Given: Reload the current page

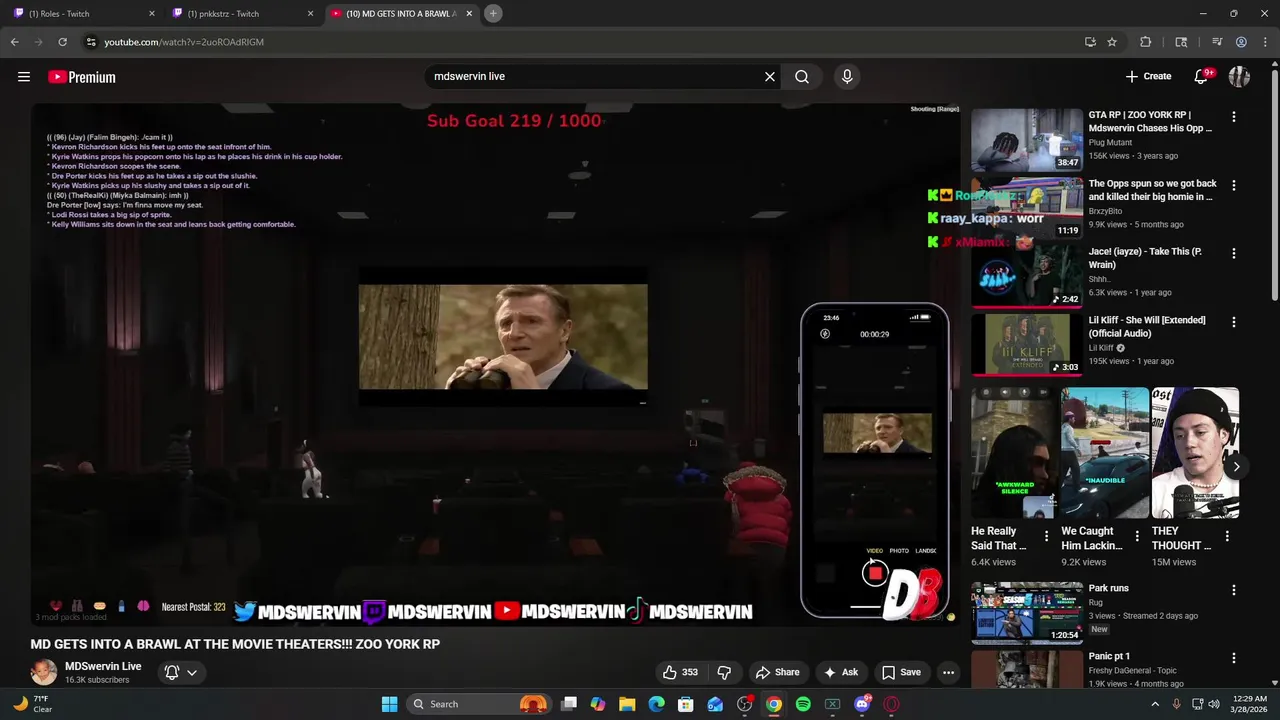Looking at the screenshot, I should coord(62,42).
